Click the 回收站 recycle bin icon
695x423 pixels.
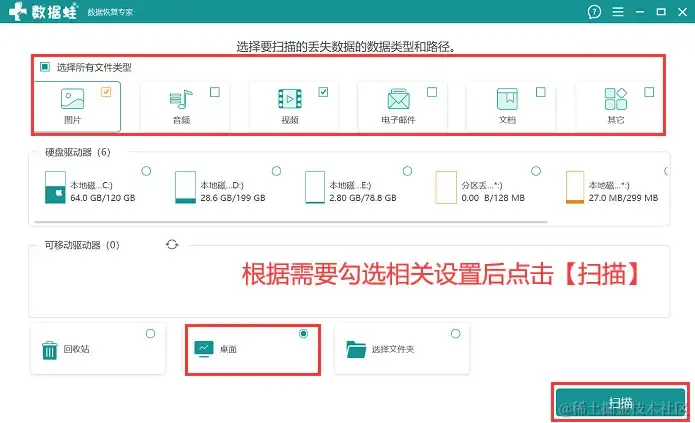(x=49, y=350)
